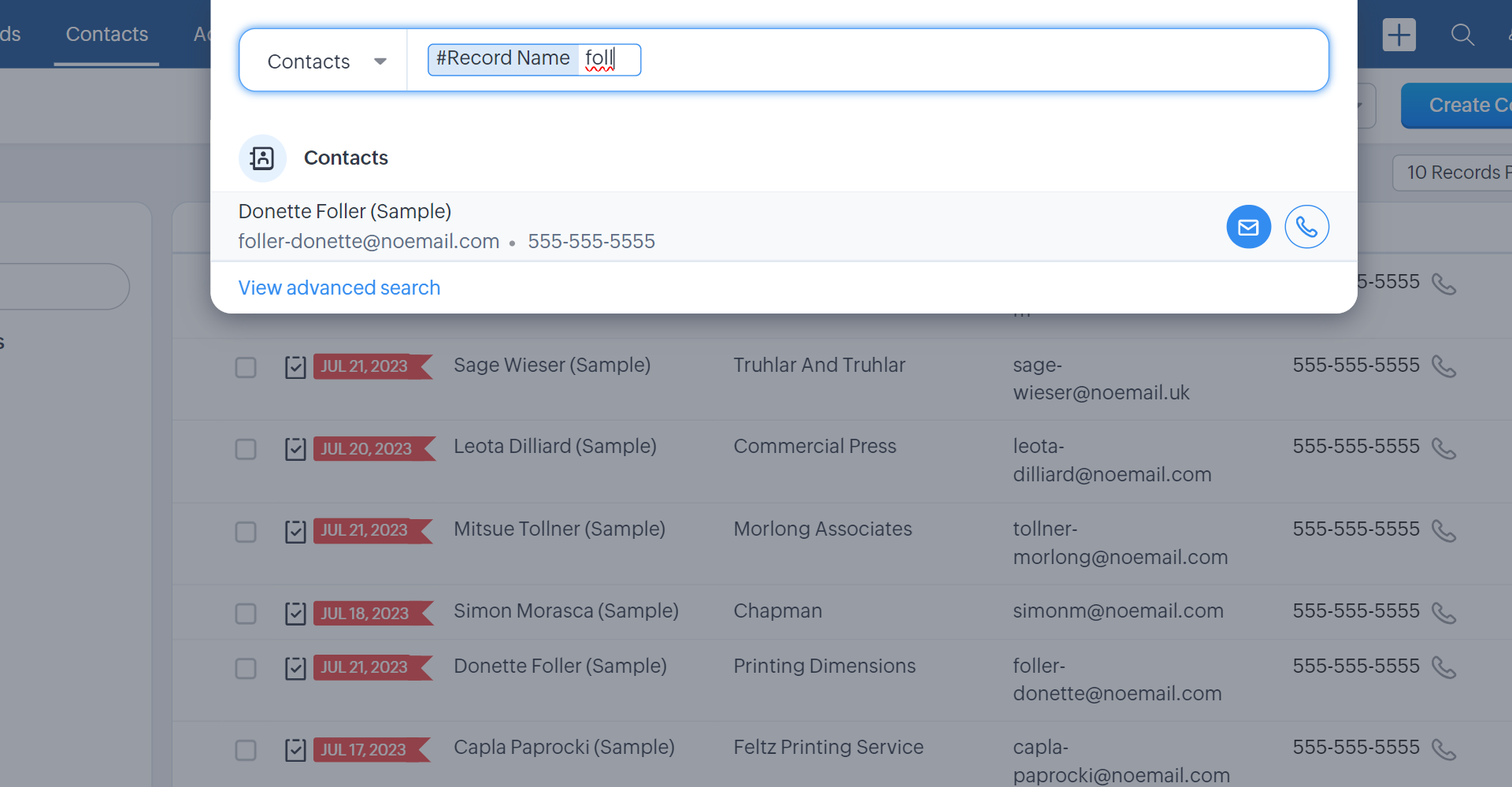Viewport: 1512px width, 787px height.
Task: Click foller-donette@noemail.com in the search result
Action: 369,241
